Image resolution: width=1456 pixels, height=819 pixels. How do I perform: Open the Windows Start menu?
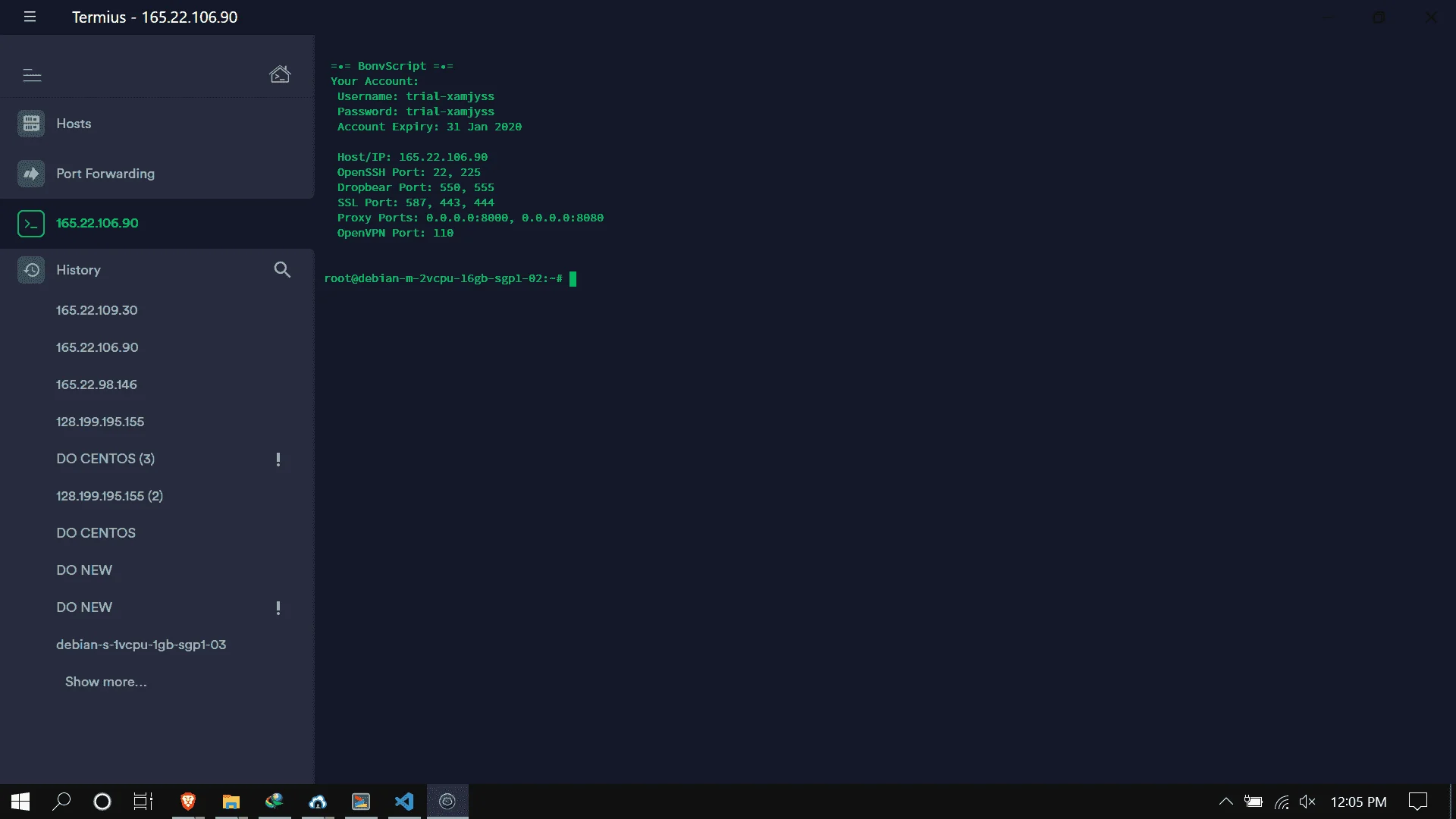pos(20,802)
